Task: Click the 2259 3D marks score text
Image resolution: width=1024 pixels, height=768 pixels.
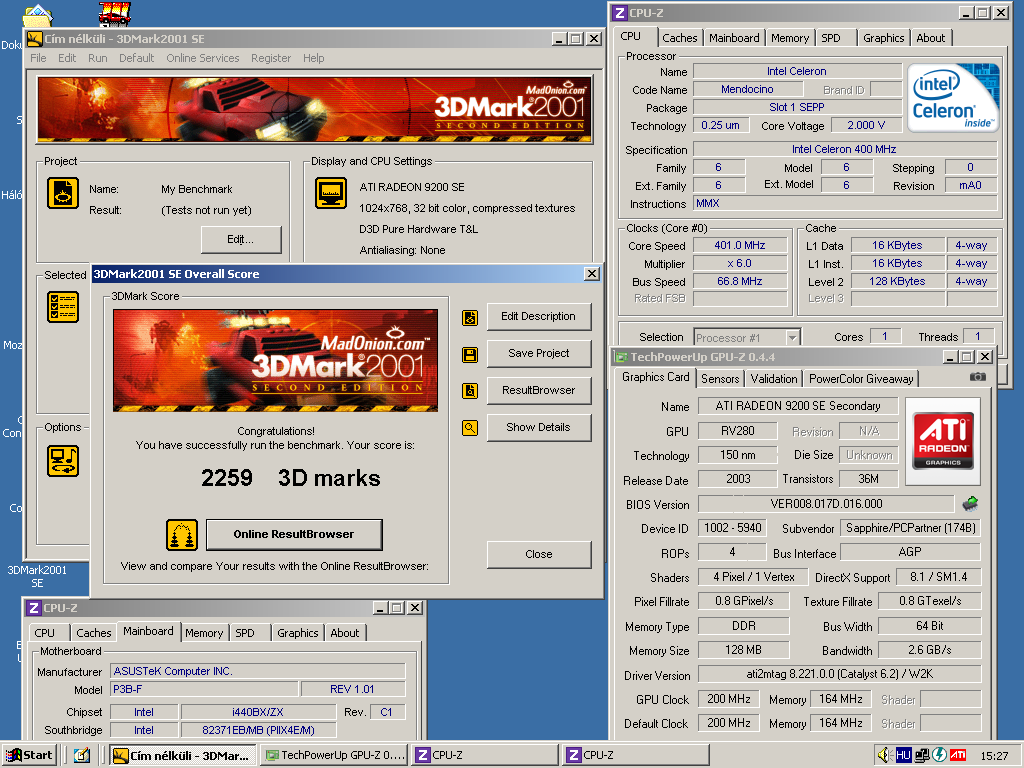Action: tap(290, 478)
